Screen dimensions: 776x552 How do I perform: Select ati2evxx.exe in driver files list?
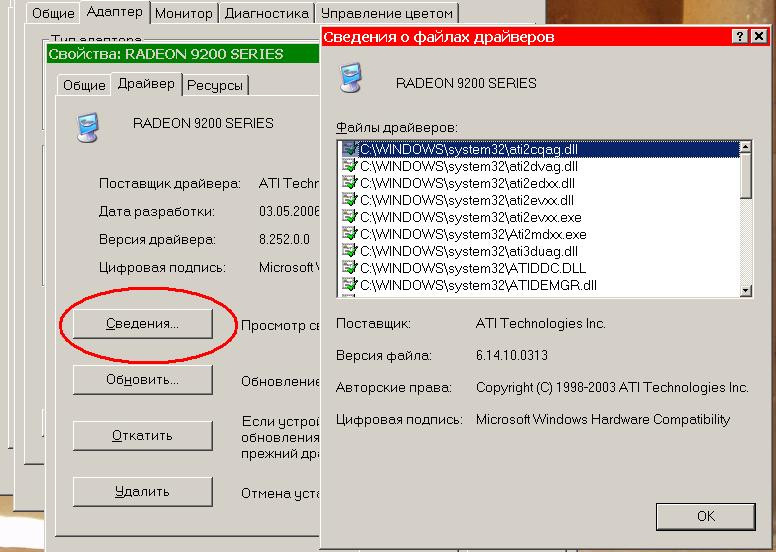point(539,217)
